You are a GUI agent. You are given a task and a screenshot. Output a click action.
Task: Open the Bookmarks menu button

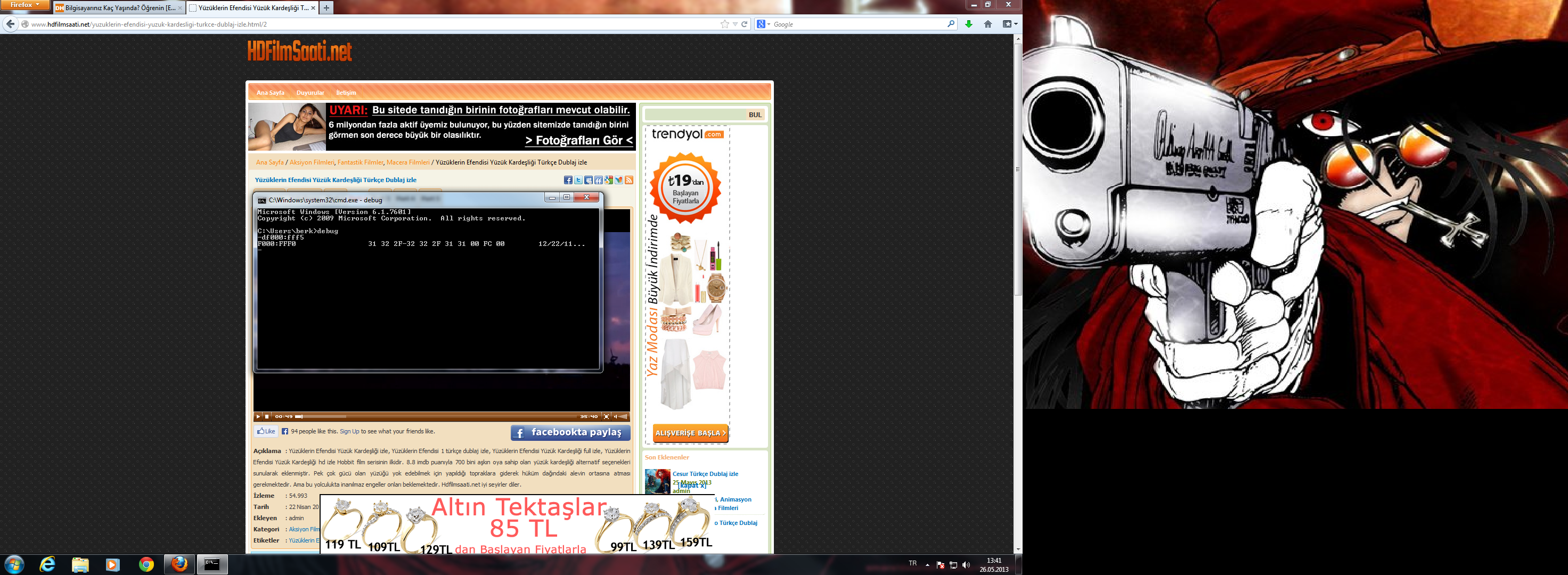point(1009,24)
